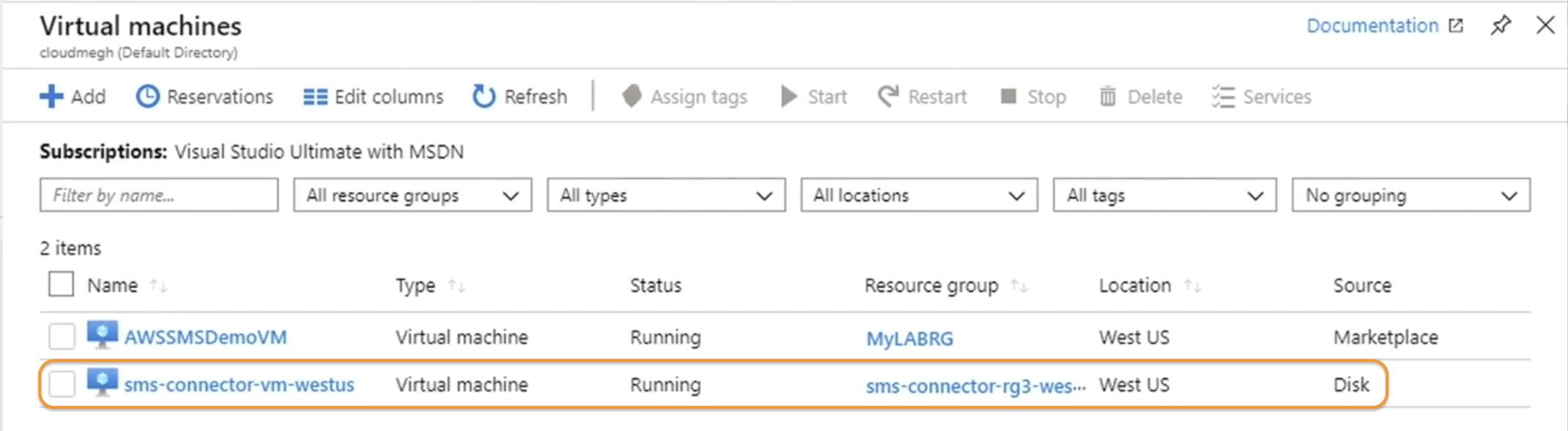The height and width of the screenshot is (431, 1568).
Task: Open the All types dropdown
Action: coord(666,195)
